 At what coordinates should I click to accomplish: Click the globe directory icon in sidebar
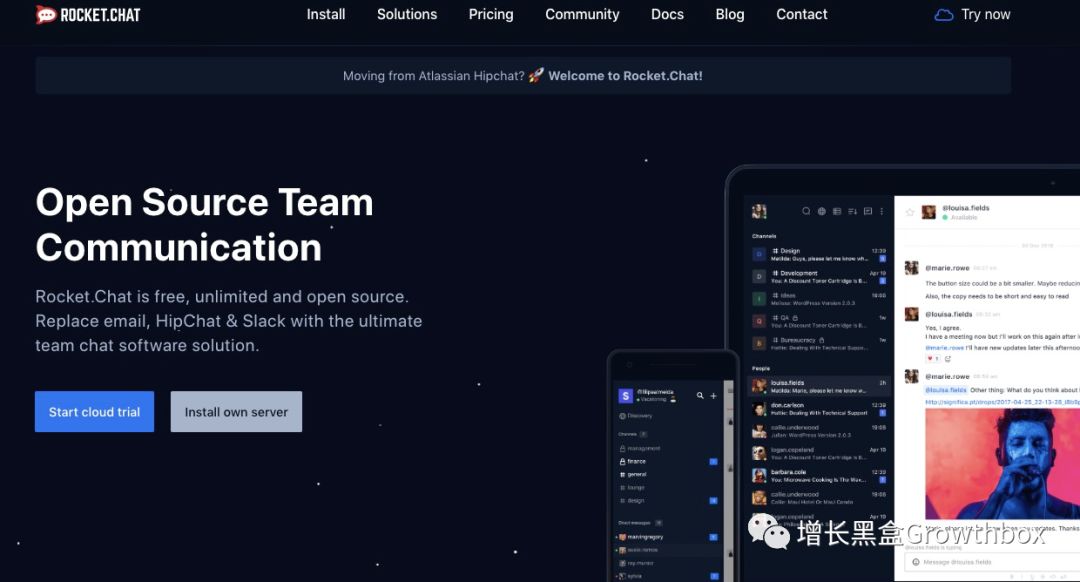(x=822, y=212)
